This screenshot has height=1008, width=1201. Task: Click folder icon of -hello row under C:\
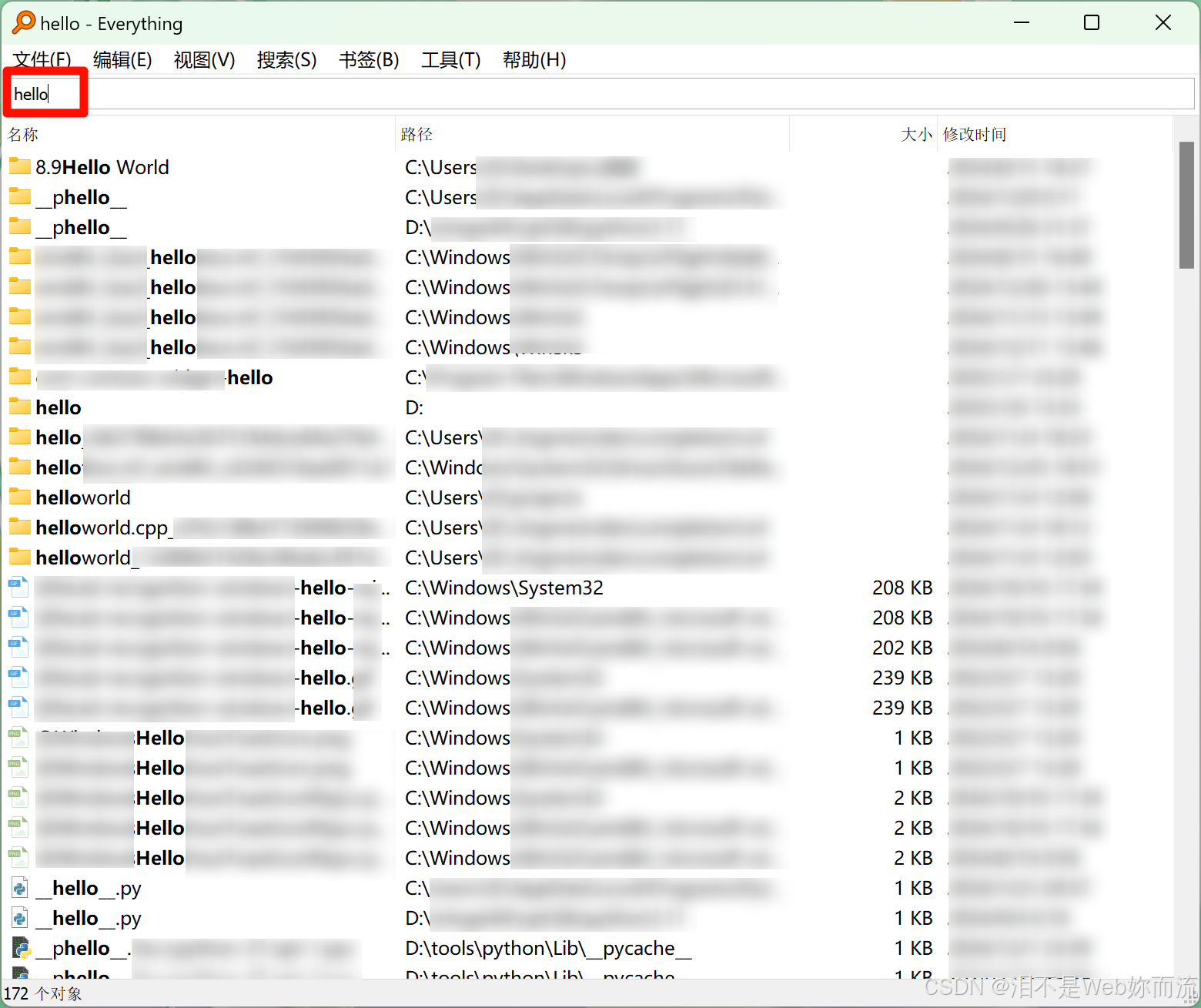(x=20, y=377)
